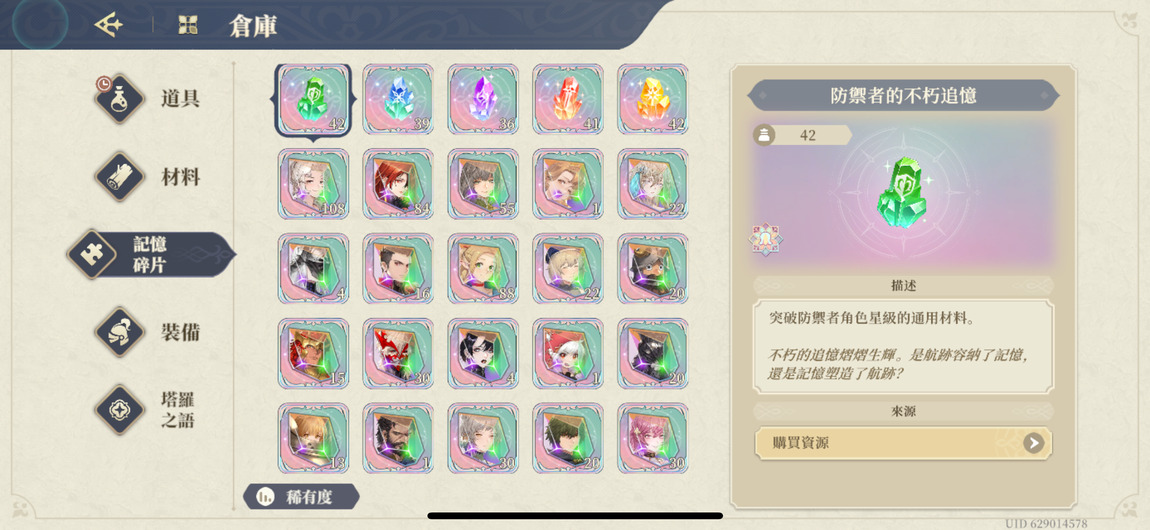1150x530 pixels.
Task: Select the character shard with 108
Action: [x=313, y=184]
